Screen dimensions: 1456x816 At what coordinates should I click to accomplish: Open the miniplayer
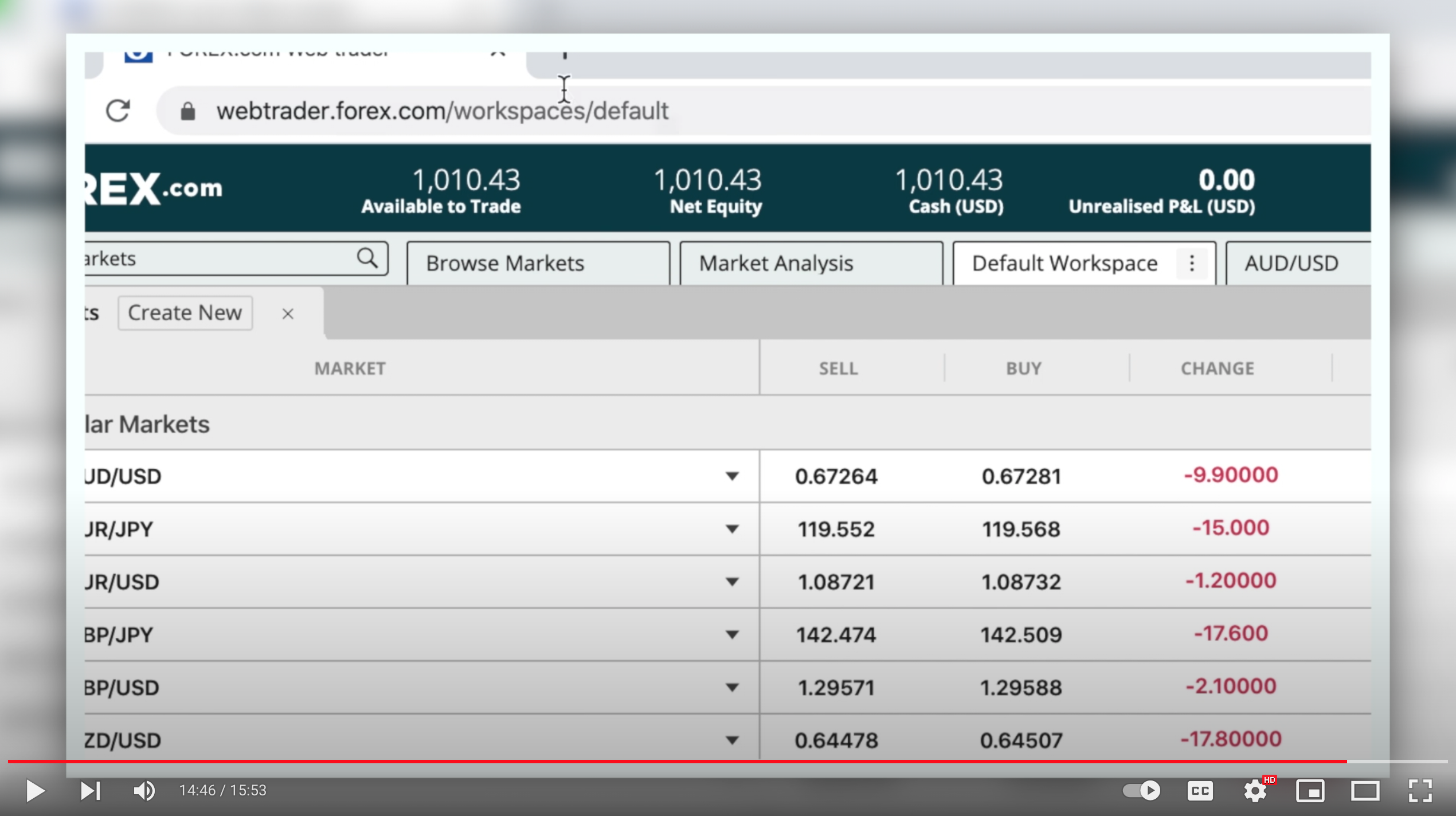[x=1310, y=791]
